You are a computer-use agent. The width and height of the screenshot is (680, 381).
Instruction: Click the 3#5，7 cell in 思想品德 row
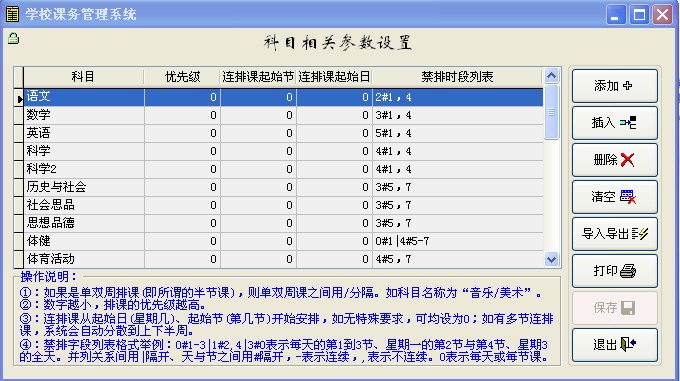click(458, 223)
